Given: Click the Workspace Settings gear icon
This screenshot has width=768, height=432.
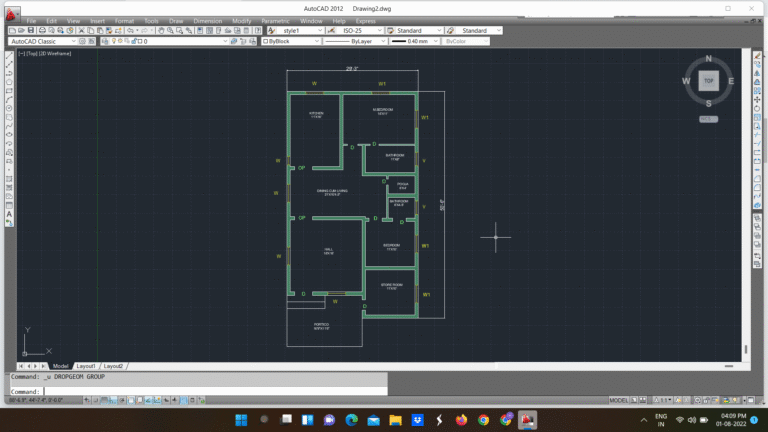Looking at the screenshot, I should [82, 41].
